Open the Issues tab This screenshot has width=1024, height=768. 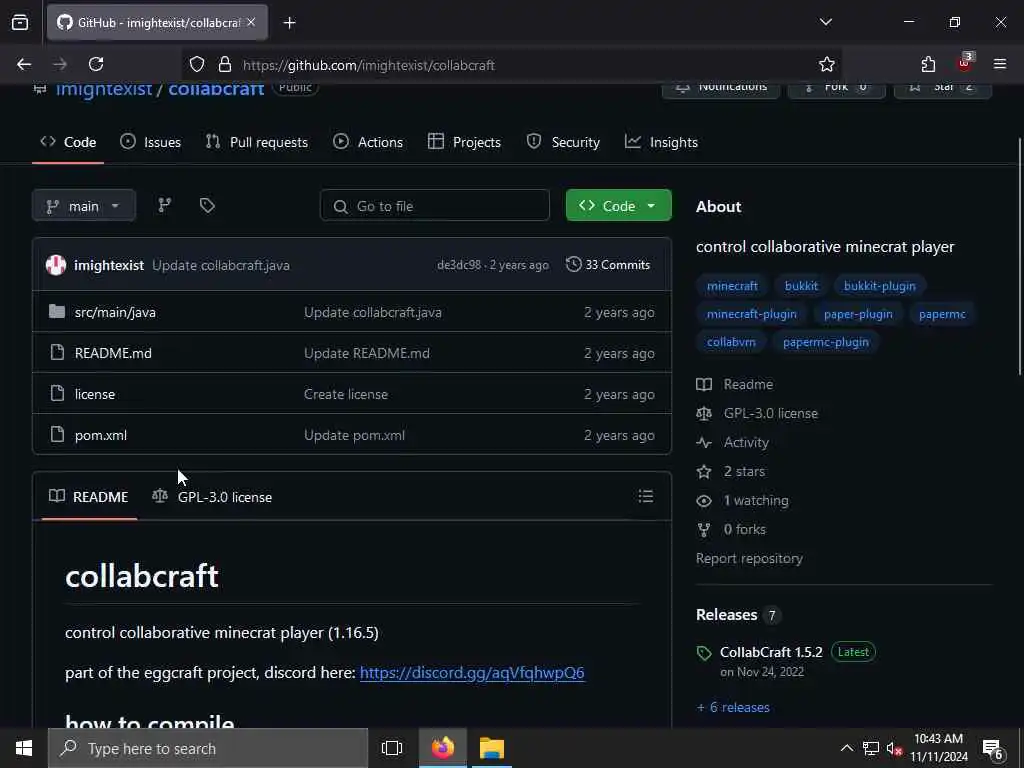pos(151,142)
